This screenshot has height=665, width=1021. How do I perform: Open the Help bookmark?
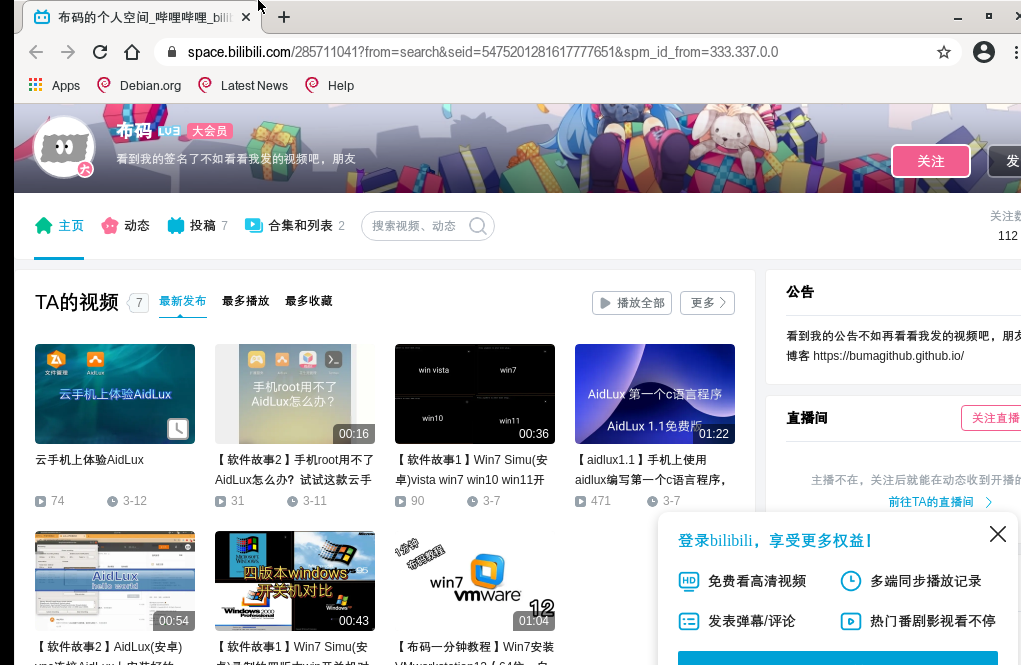click(x=330, y=85)
